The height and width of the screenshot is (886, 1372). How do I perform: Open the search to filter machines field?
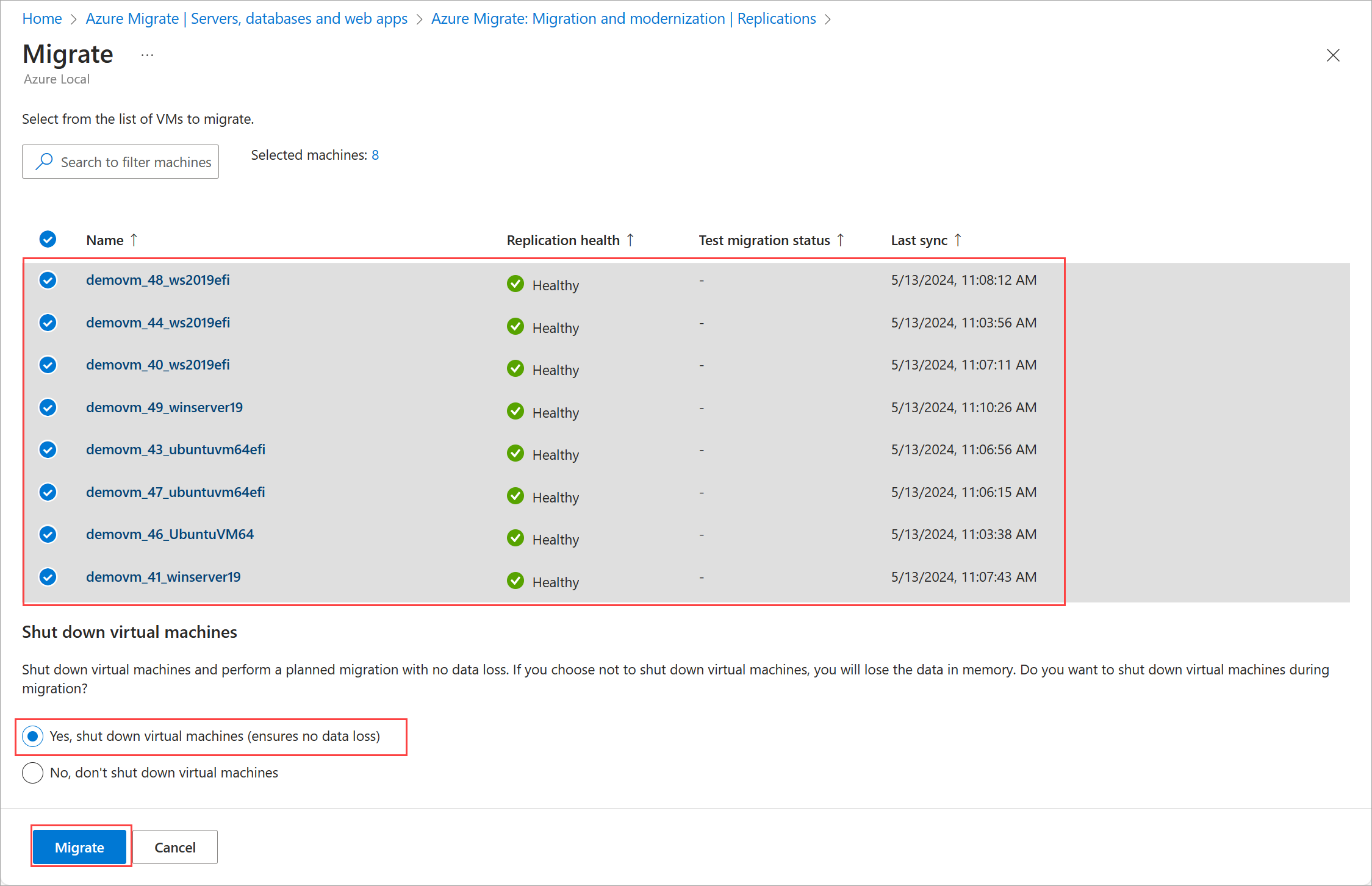120,162
